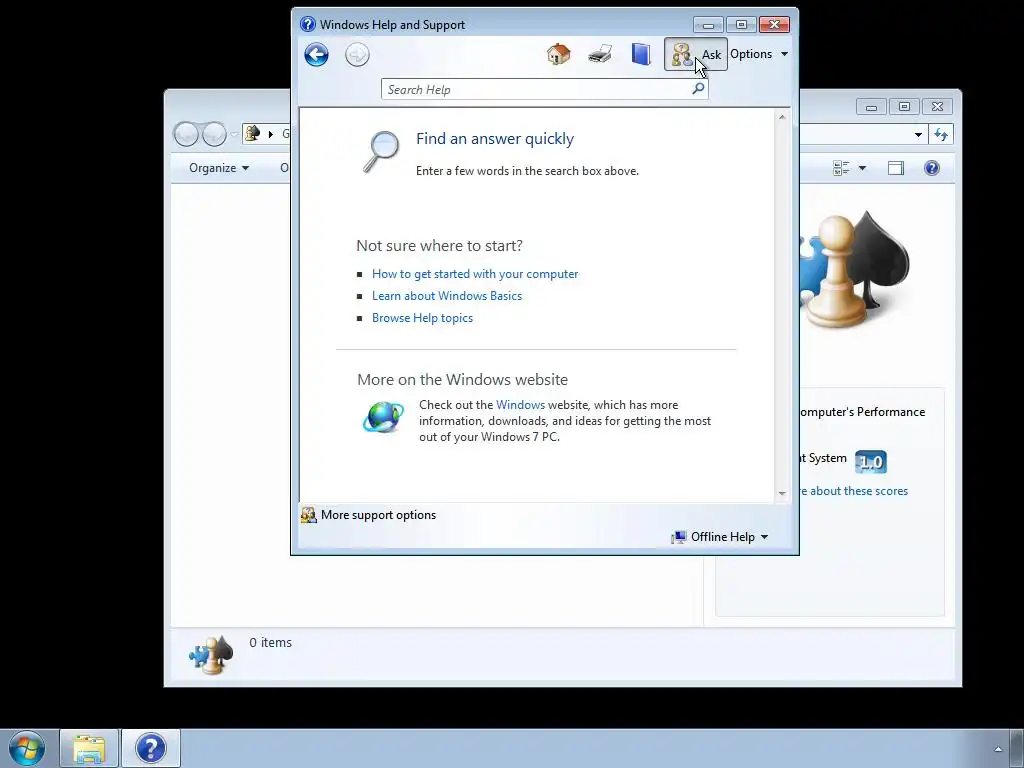Click the globe icon beside Windows website text
This screenshot has height=768, width=1024.
383,417
